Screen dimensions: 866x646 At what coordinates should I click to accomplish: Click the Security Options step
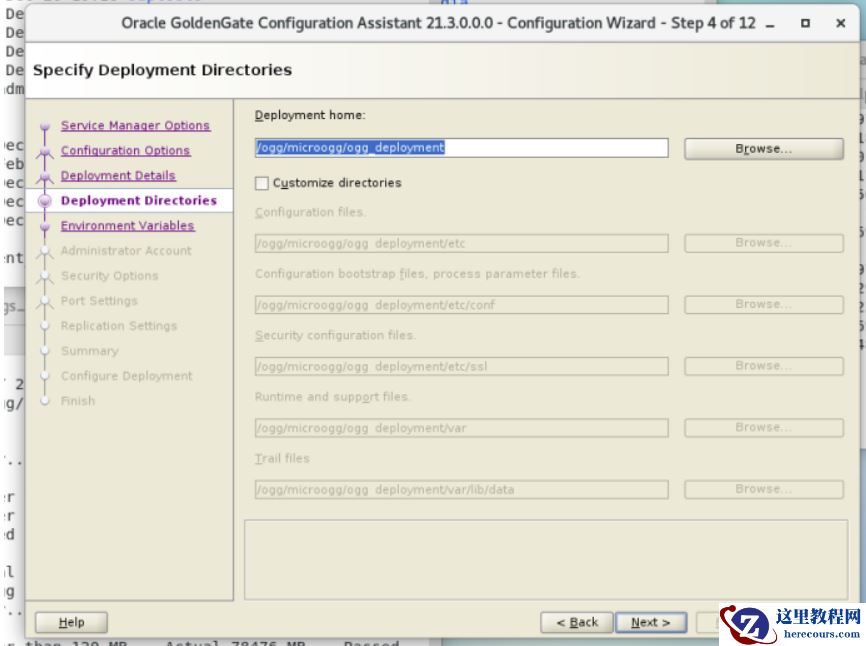coord(109,276)
